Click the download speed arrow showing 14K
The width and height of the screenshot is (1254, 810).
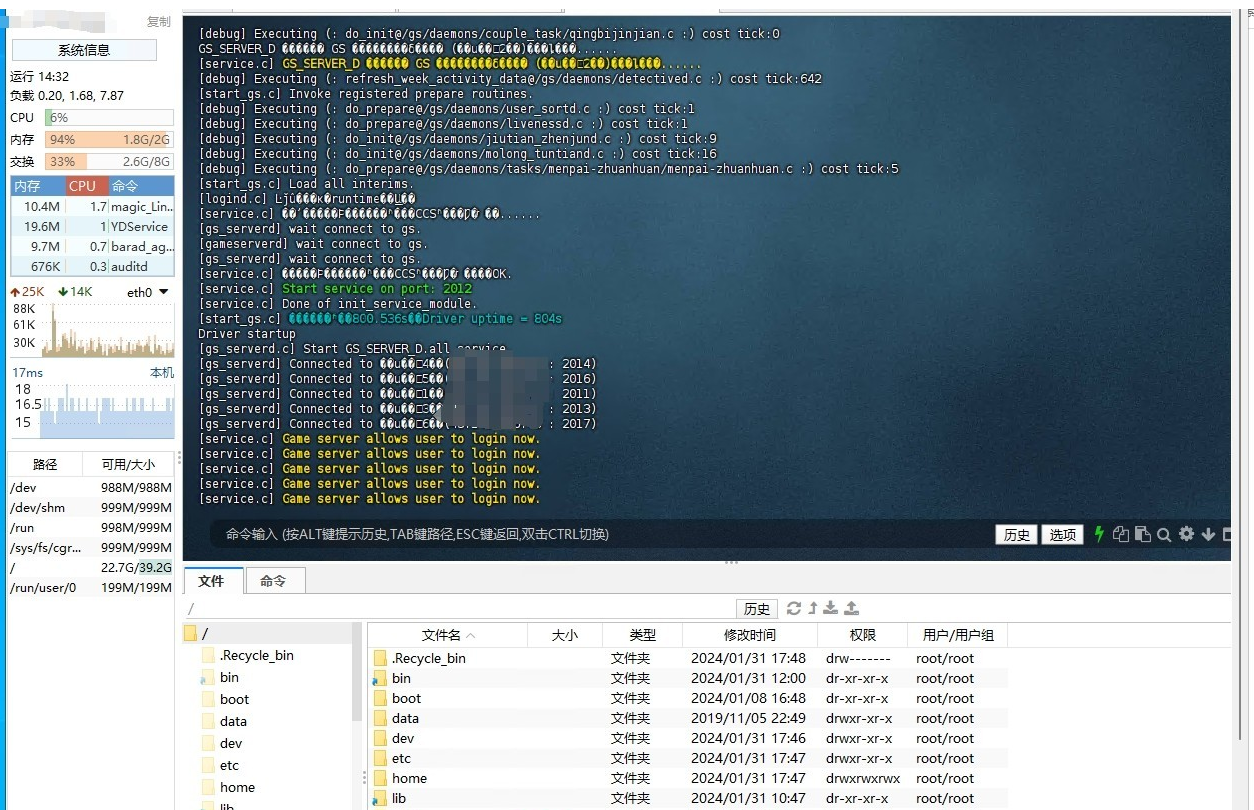coord(63,292)
